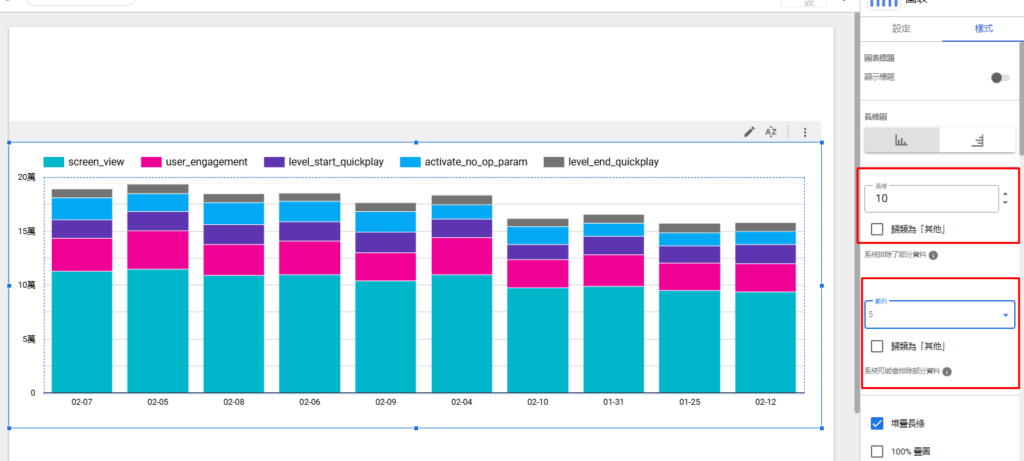Enable the 100% 疊圖 checkbox
This screenshot has height=461, width=1024.
click(877, 451)
